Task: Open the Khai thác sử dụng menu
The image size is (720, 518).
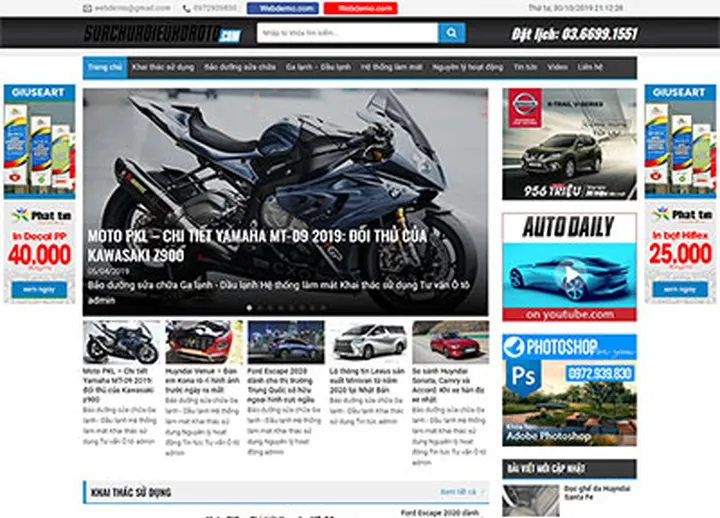Action: [163, 67]
